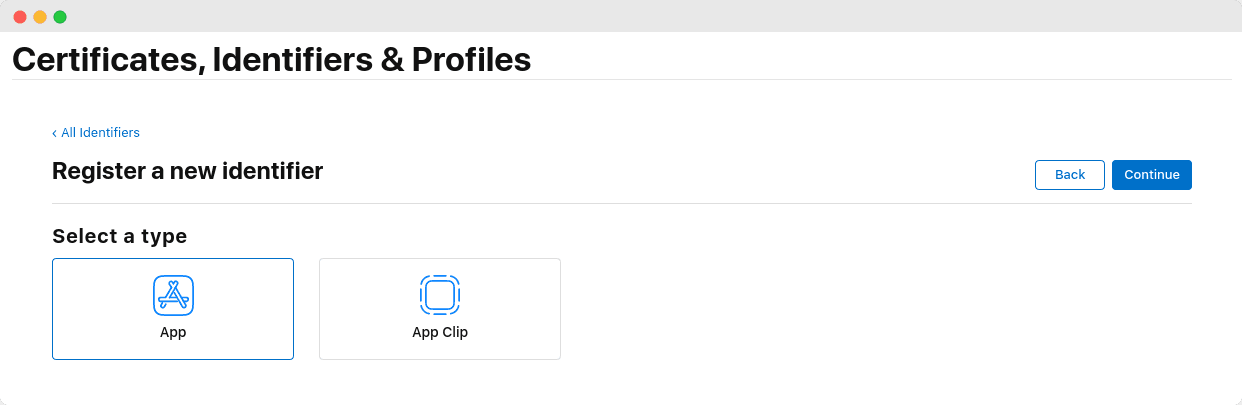The height and width of the screenshot is (405, 1242).
Task: Click the Certificates, Identifiers & Profiles title
Action: click(271, 60)
